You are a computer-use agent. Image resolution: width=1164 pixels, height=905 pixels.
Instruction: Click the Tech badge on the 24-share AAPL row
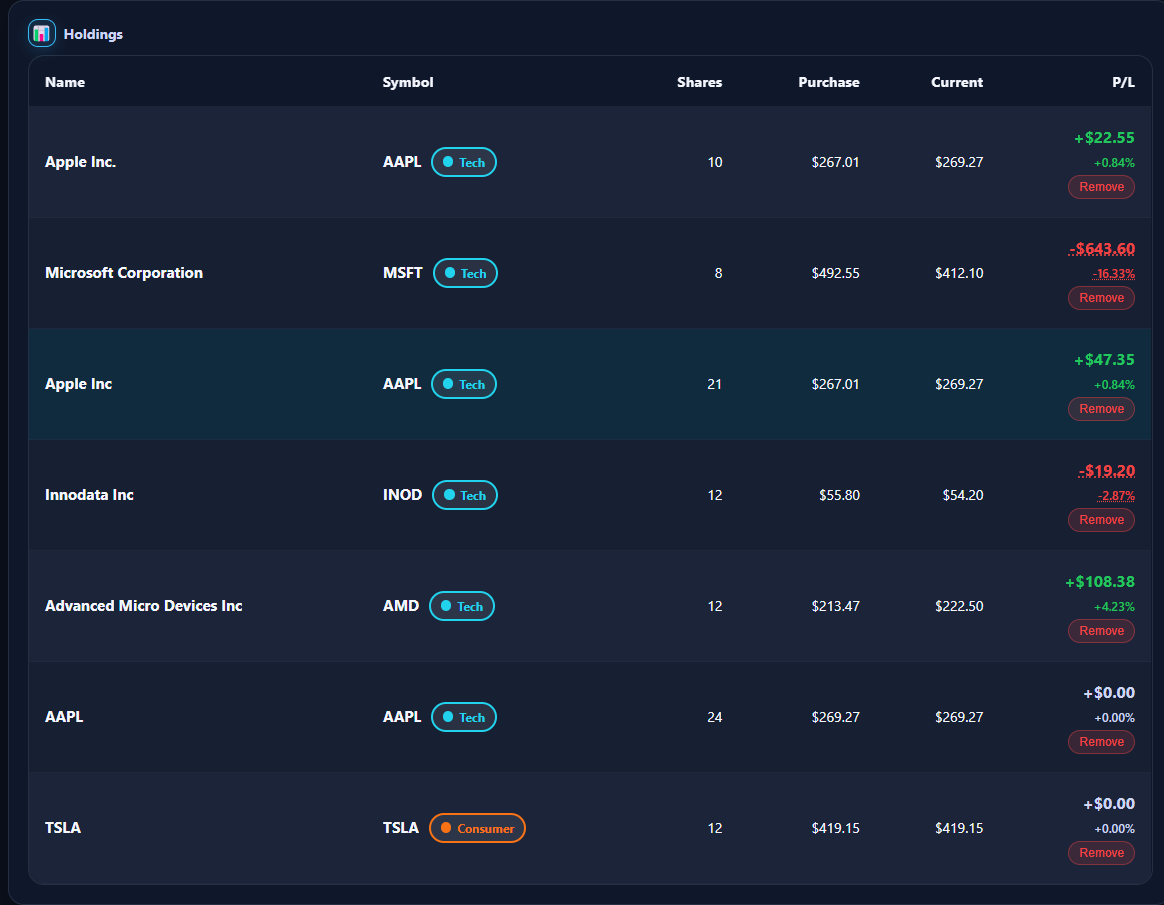(463, 717)
